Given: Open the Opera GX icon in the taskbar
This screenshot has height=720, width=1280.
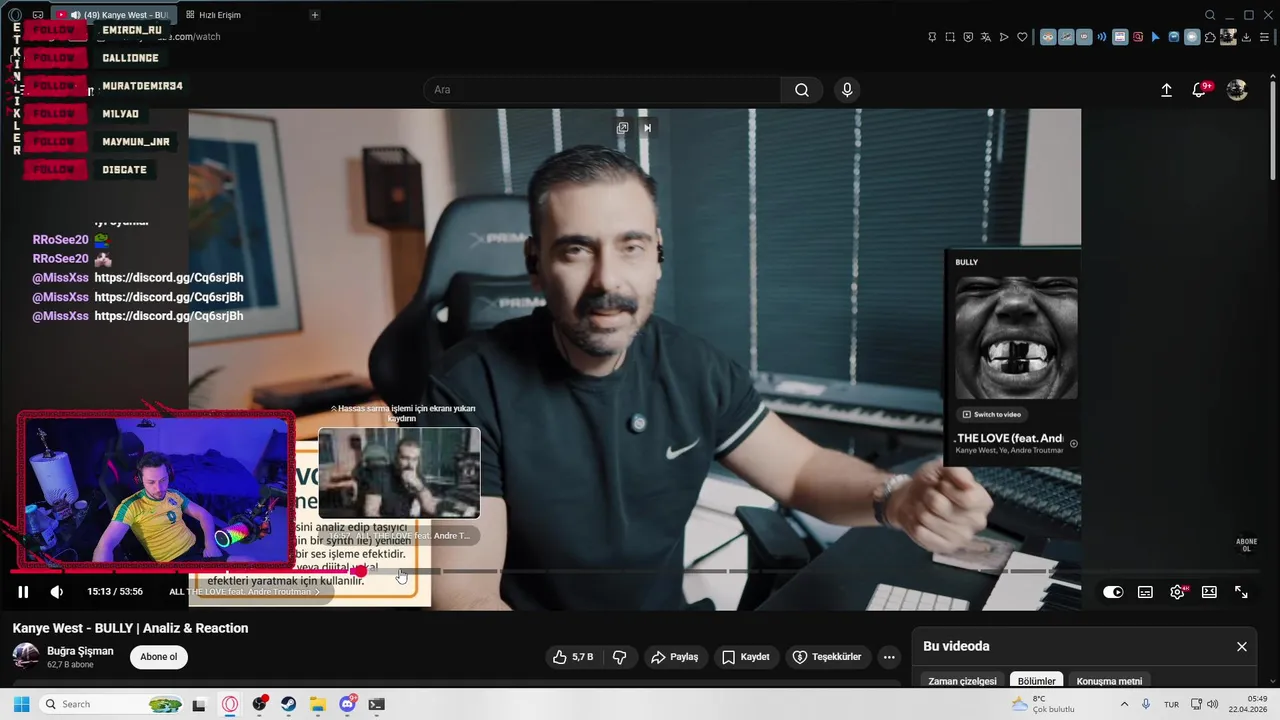Looking at the screenshot, I should pos(230,704).
